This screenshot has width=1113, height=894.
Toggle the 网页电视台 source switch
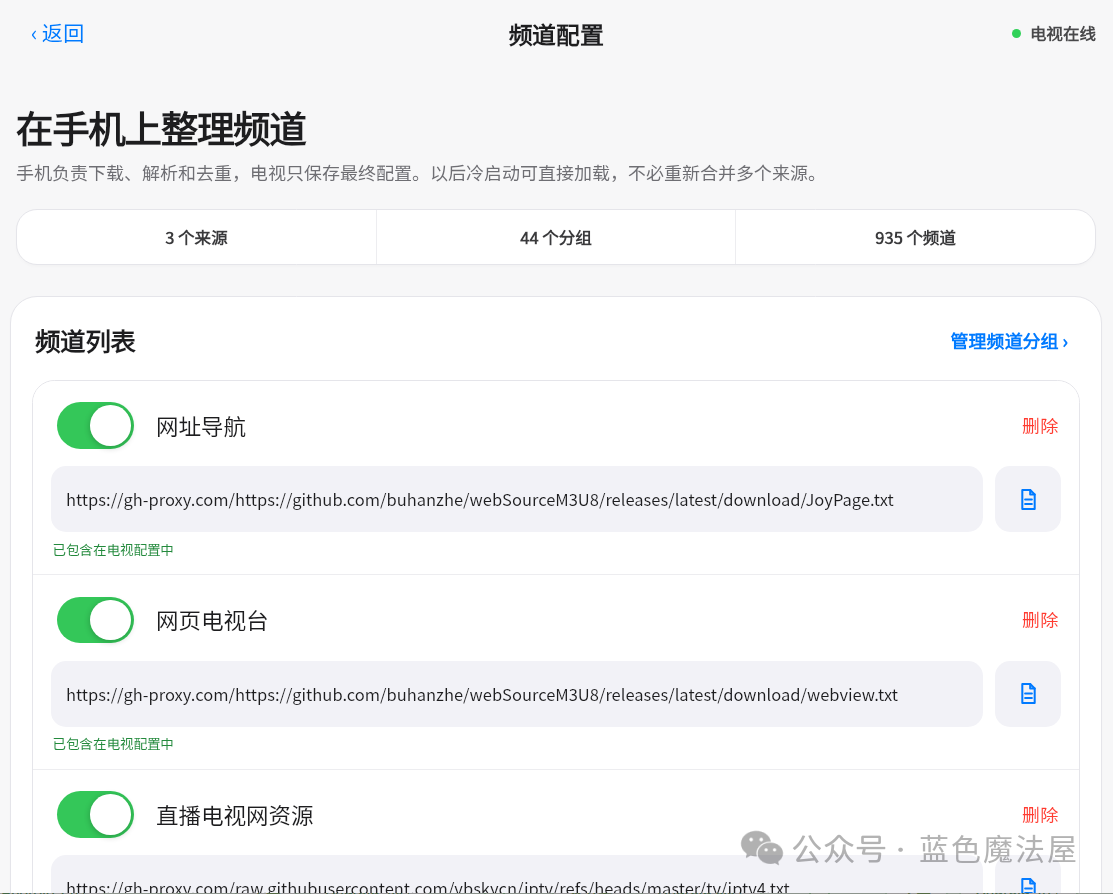(x=95, y=620)
